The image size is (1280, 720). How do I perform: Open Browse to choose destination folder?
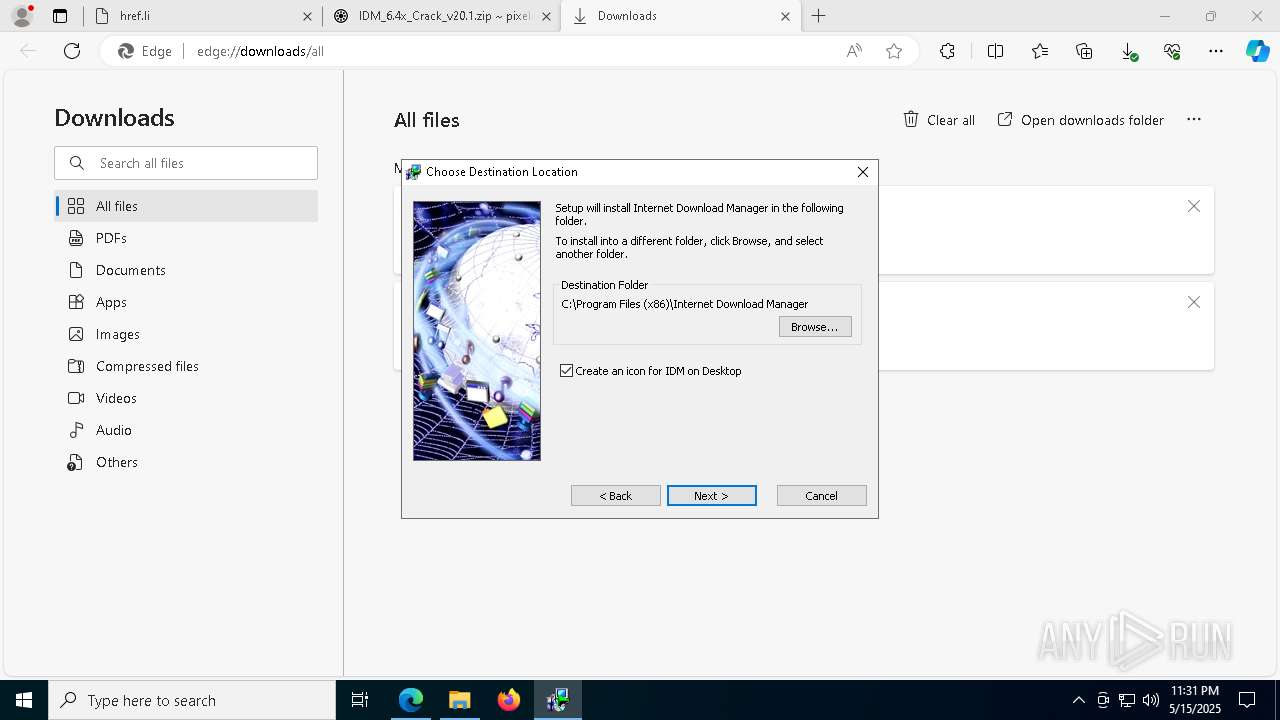tap(815, 327)
